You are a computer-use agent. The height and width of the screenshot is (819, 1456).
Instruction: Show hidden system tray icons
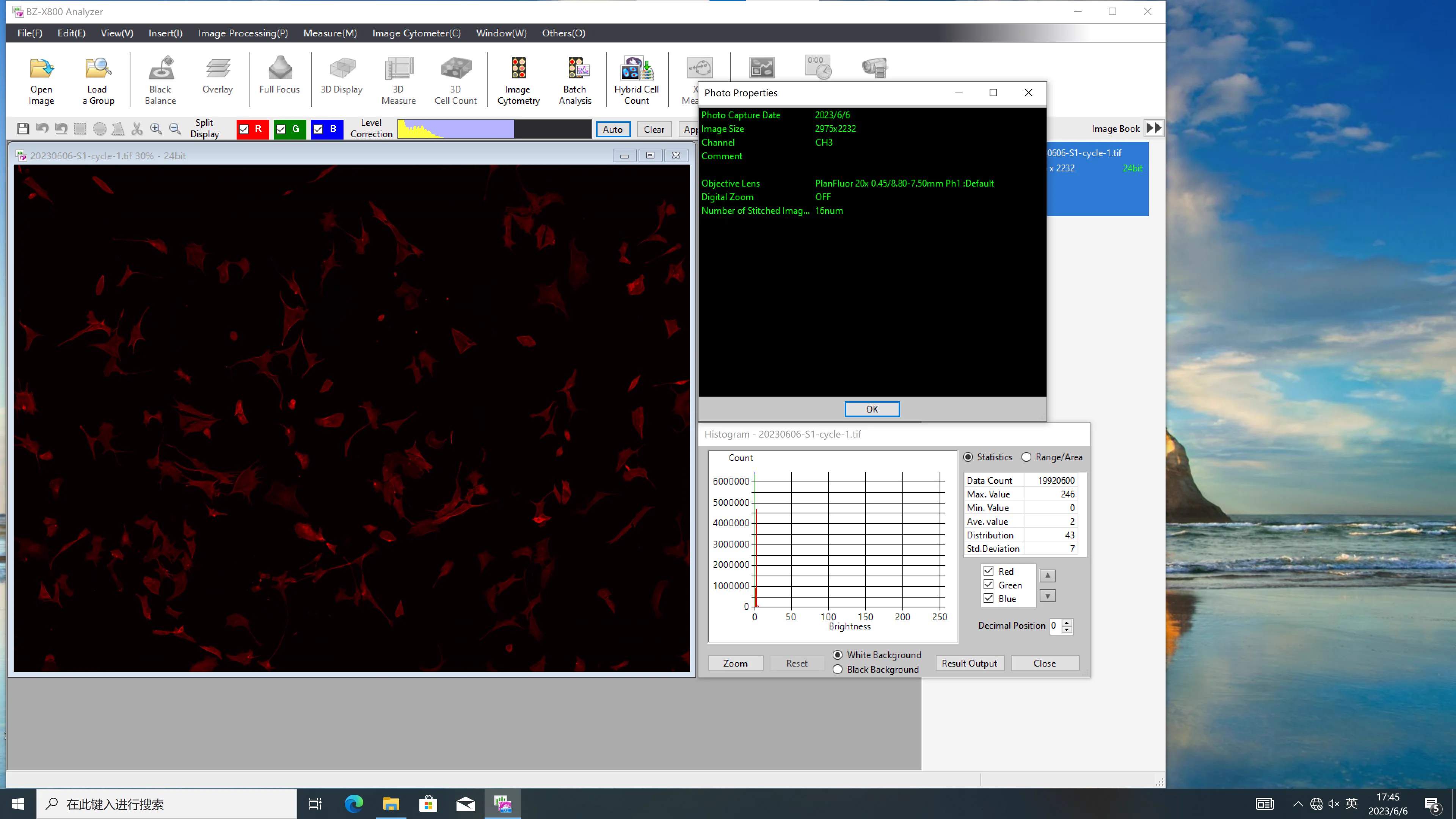click(x=1298, y=804)
